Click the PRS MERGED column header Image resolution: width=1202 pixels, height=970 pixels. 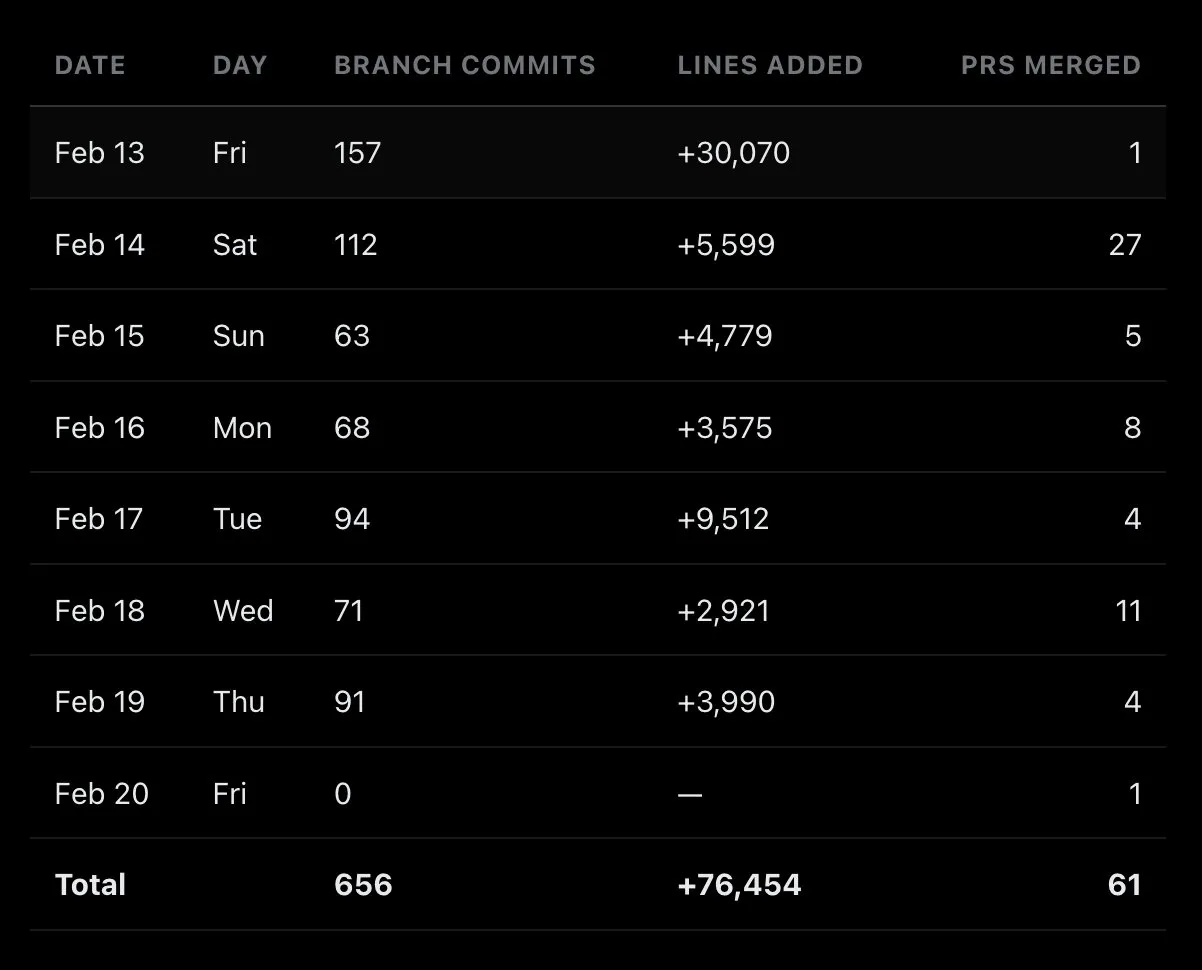1050,66
